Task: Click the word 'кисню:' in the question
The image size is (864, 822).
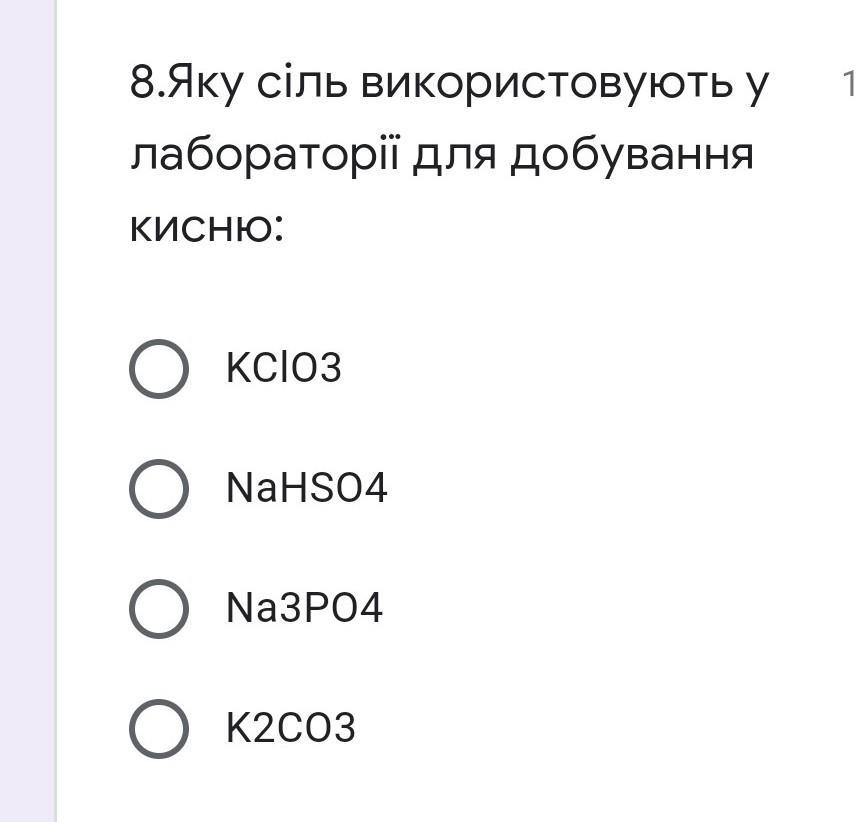Action: tap(207, 226)
